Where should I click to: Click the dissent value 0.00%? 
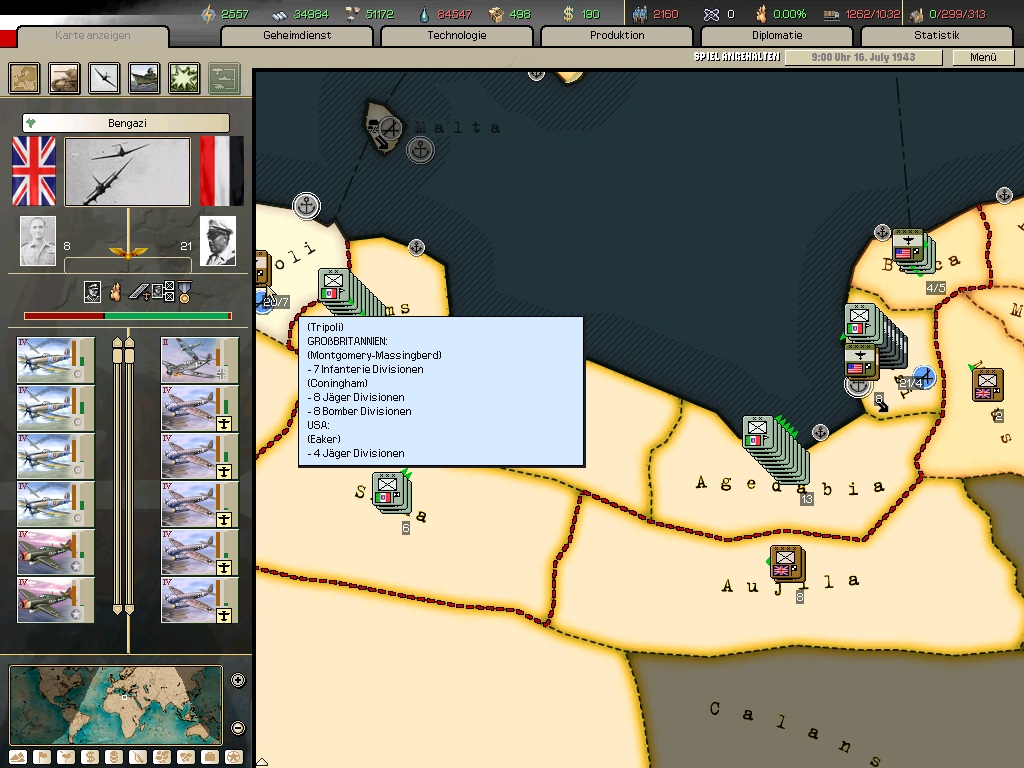(x=790, y=14)
